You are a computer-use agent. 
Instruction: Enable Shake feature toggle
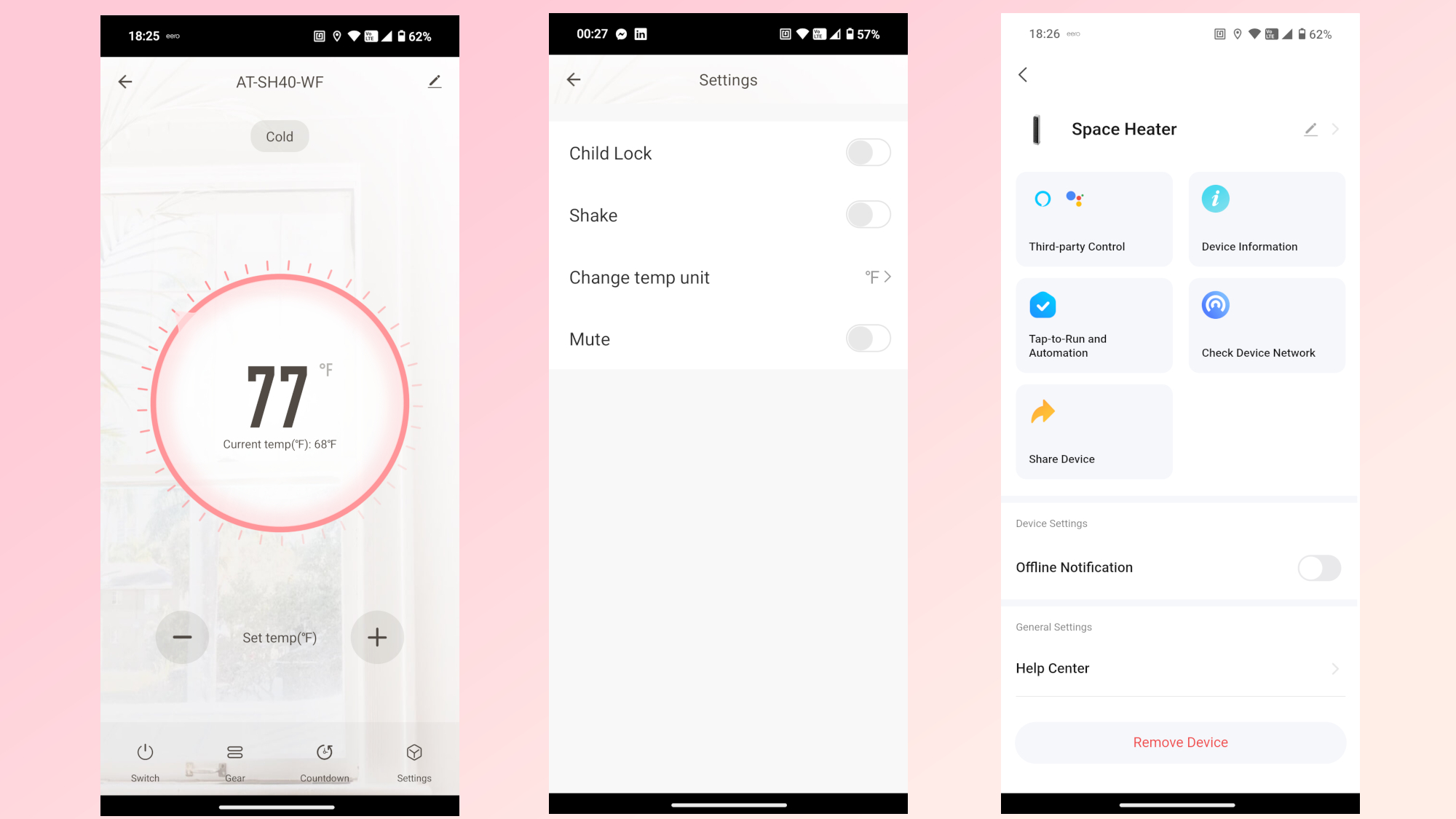[x=867, y=214]
